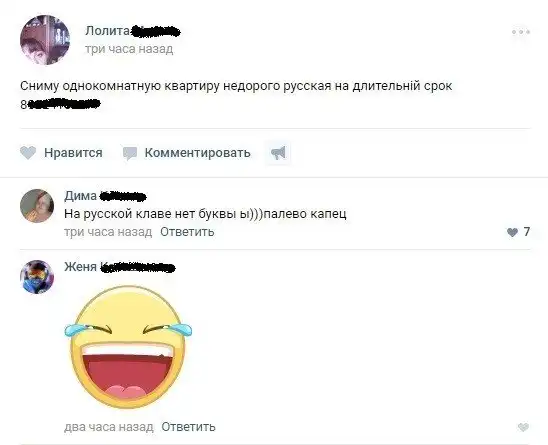Click the speech bubble comment icon
The width and height of the screenshot is (548, 445).
pyautogui.click(x=130, y=153)
